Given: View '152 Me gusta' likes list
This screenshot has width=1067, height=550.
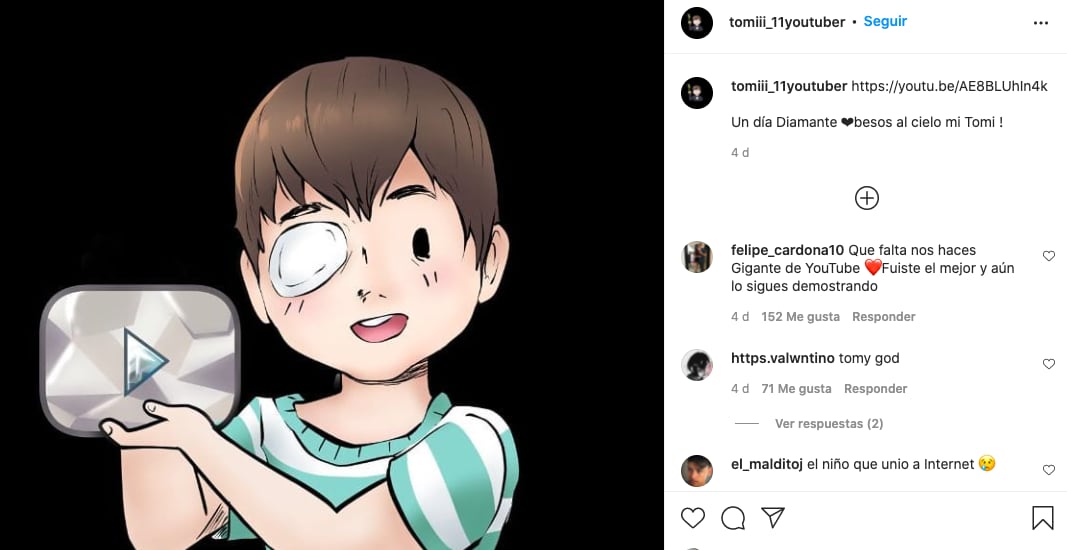Looking at the screenshot, I should pyautogui.click(x=800, y=317).
